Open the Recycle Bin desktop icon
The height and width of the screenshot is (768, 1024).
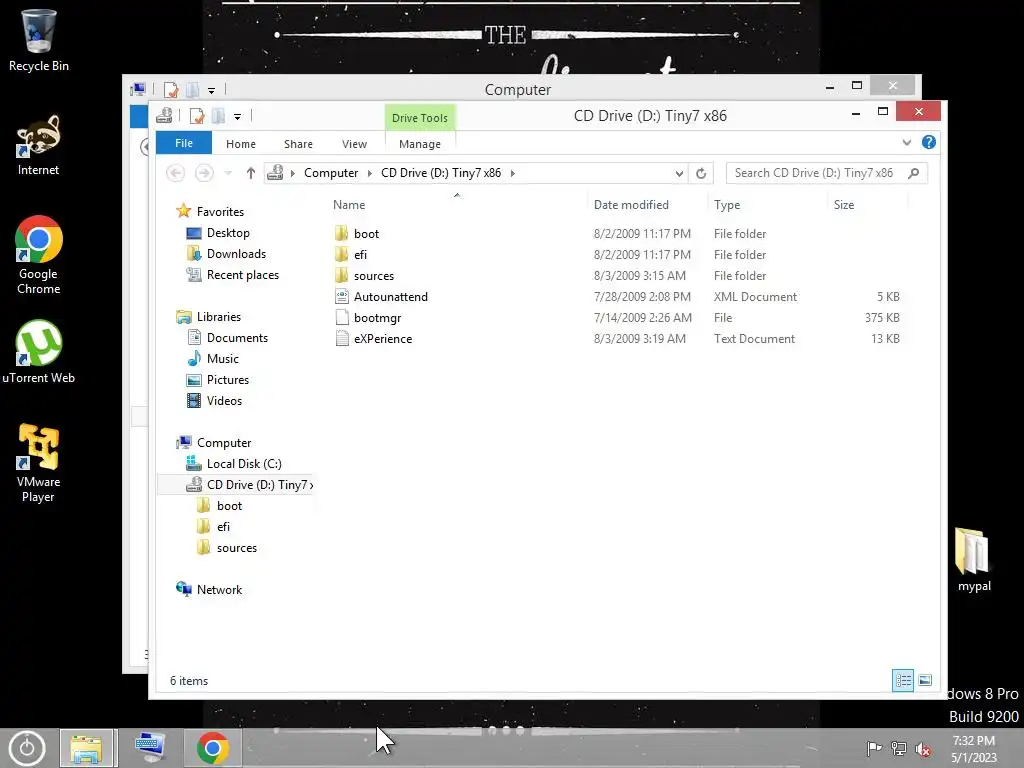click(x=39, y=40)
